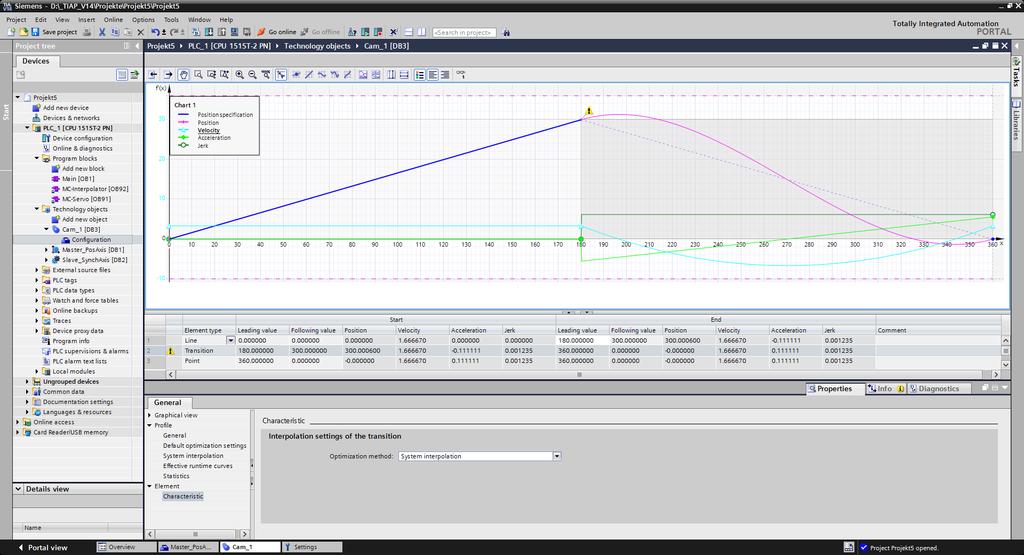
Task: Click the export cam right-arrow icon
Action: pyautogui.click(x=168, y=74)
